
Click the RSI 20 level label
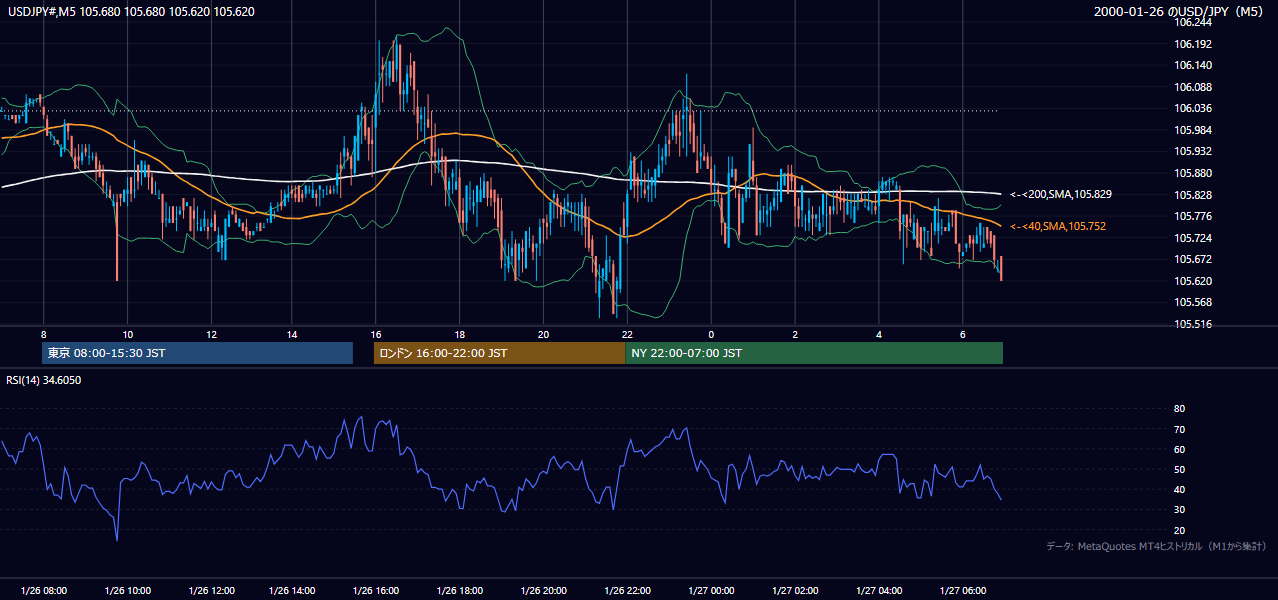tap(1179, 530)
